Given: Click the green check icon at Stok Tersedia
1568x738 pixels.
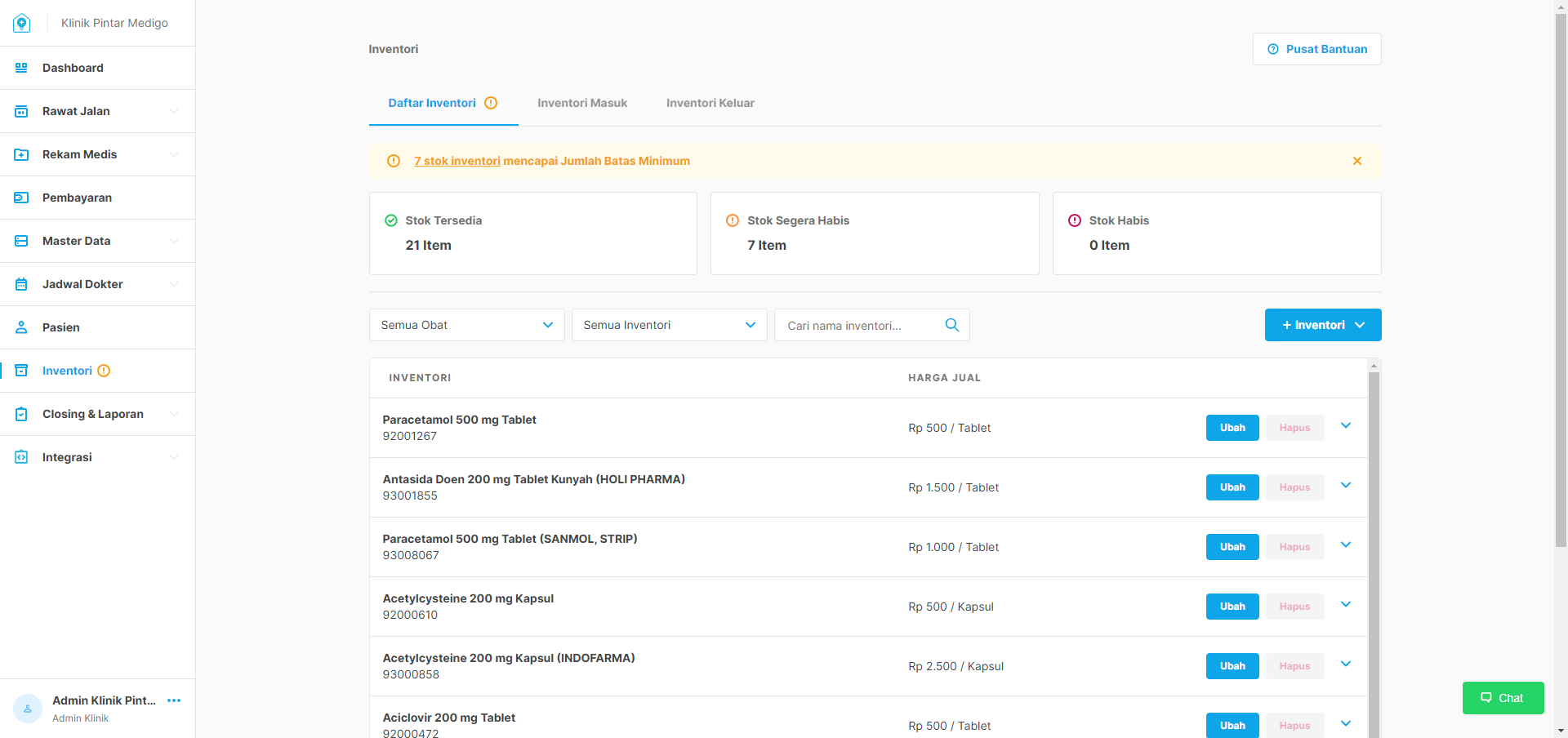Looking at the screenshot, I should click(x=391, y=220).
